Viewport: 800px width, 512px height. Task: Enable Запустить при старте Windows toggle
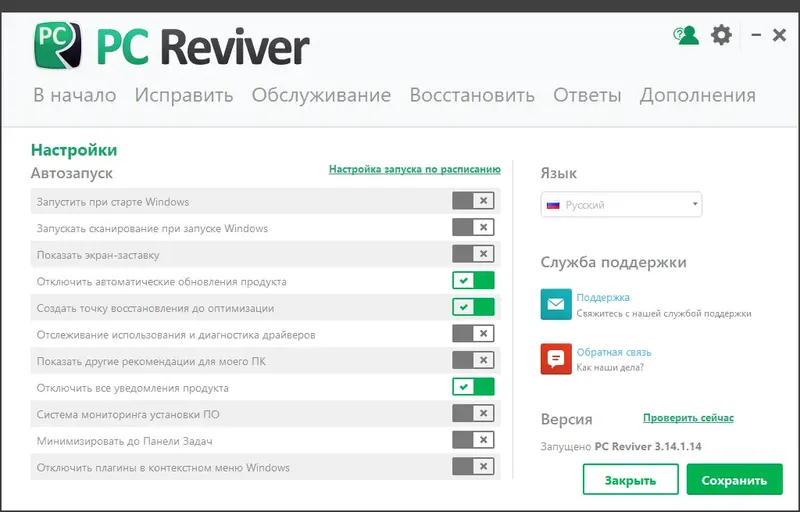[x=473, y=201]
